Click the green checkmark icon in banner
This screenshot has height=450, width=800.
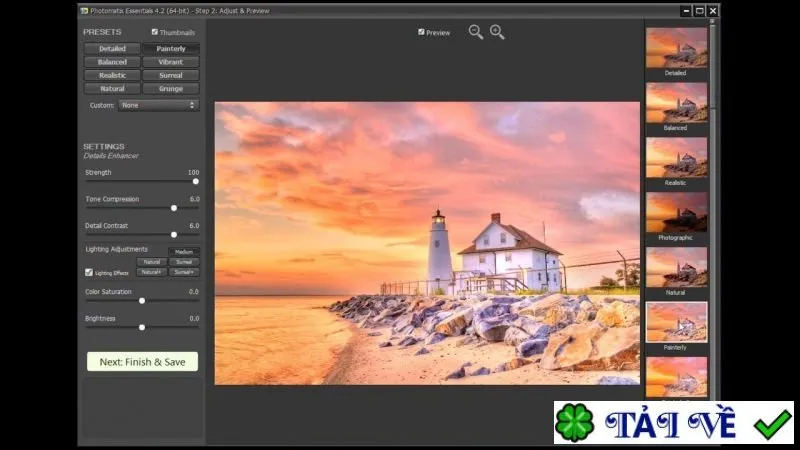click(x=772, y=424)
